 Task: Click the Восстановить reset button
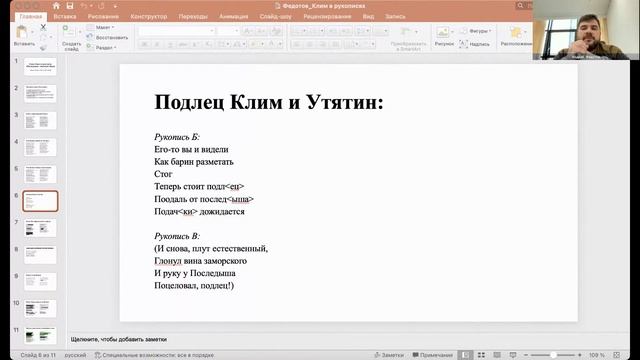click(x=108, y=38)
